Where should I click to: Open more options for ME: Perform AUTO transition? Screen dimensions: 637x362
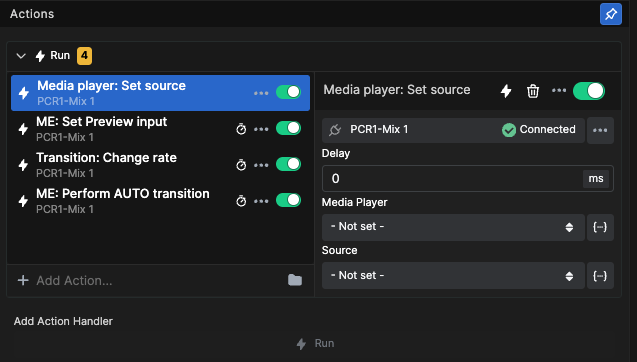click(x=261, y=201)
